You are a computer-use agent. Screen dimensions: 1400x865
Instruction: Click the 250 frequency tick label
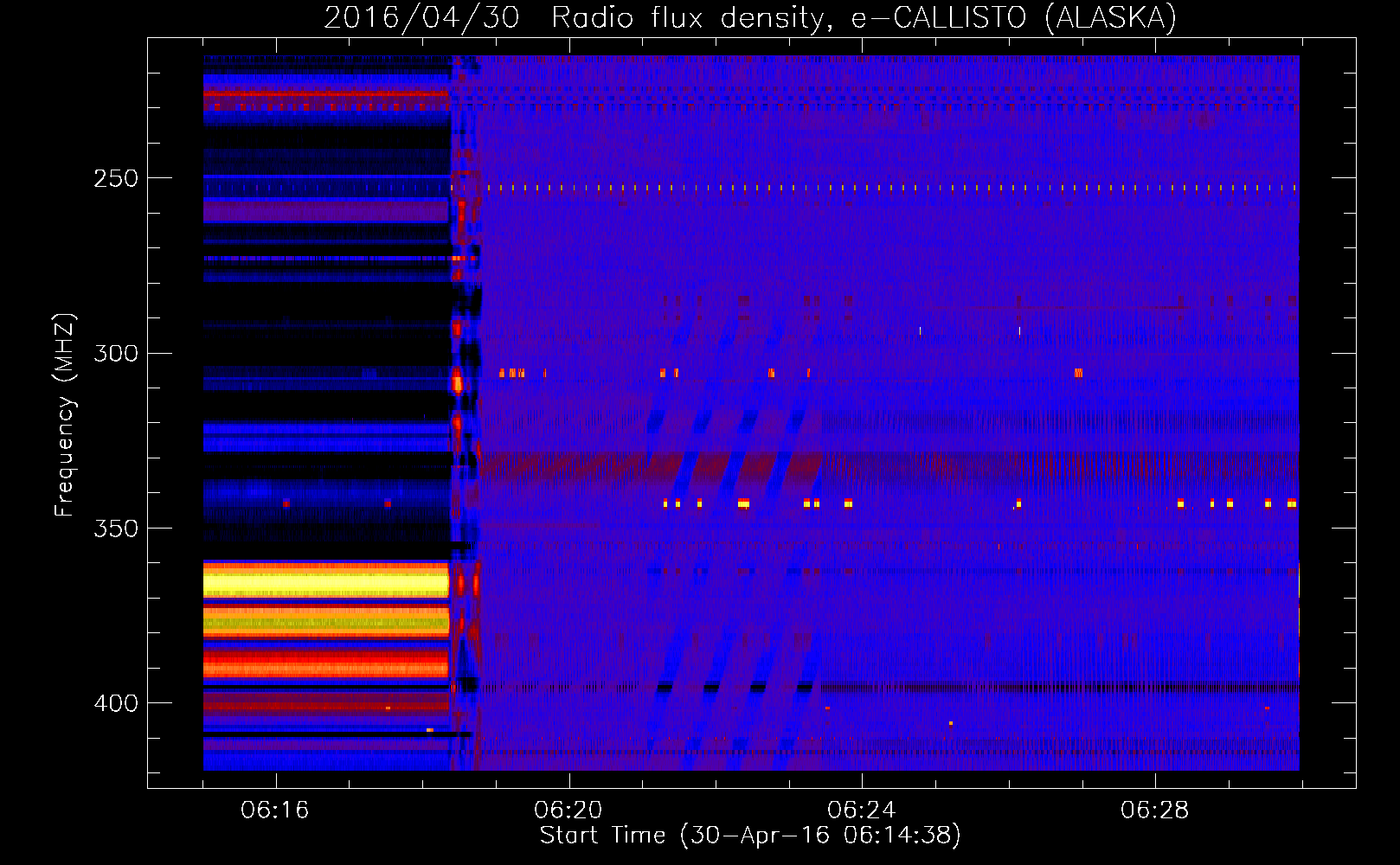click(116, 178)
